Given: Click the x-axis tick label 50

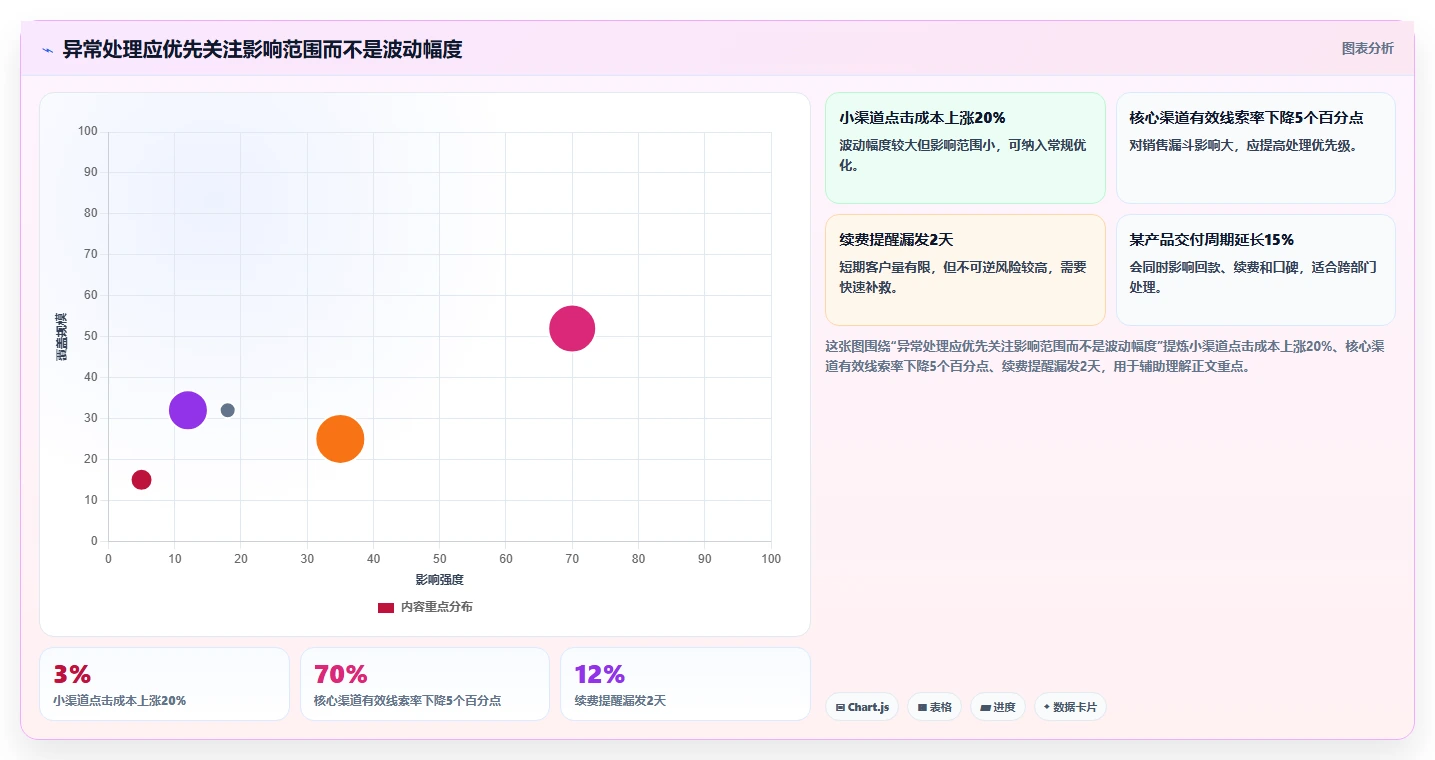Looking at the screenshot, I should 440,558.
